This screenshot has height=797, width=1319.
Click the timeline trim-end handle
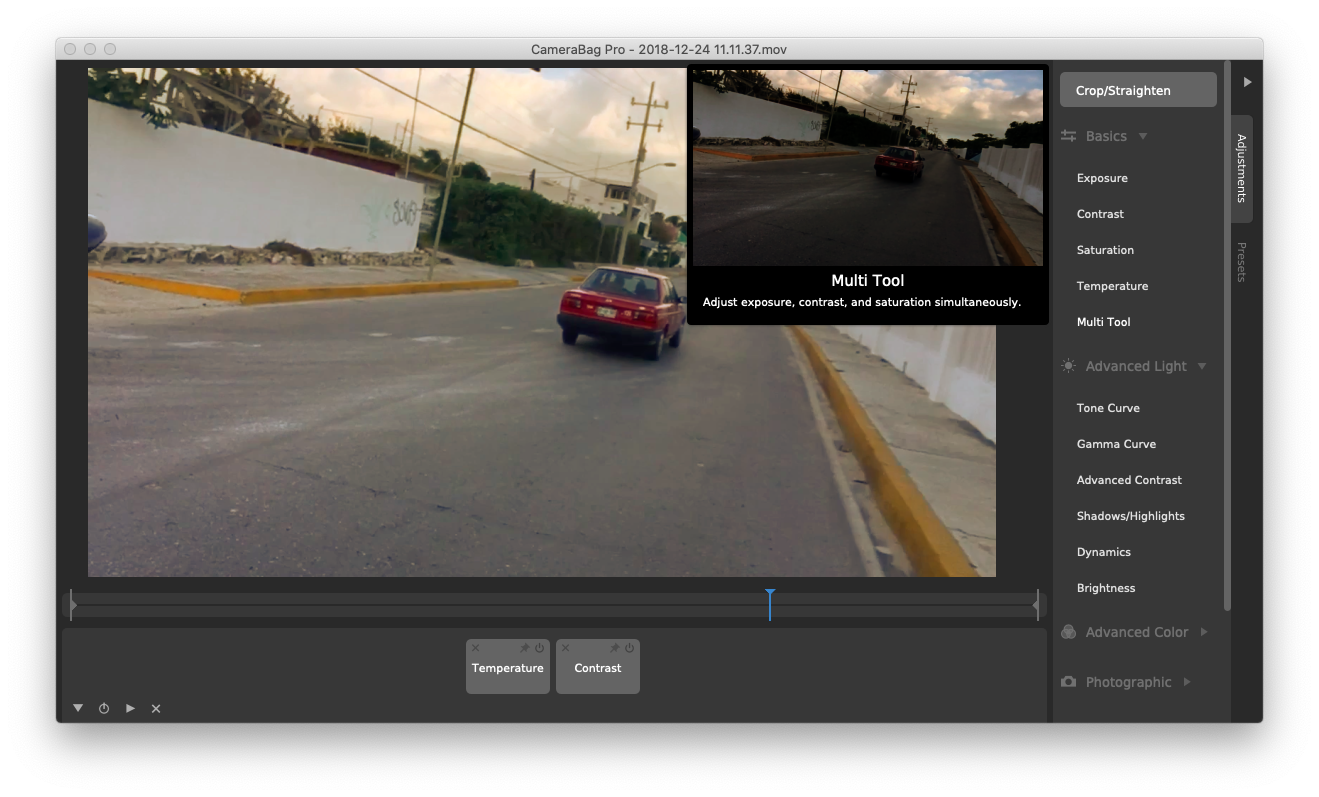pos(1036,605)
